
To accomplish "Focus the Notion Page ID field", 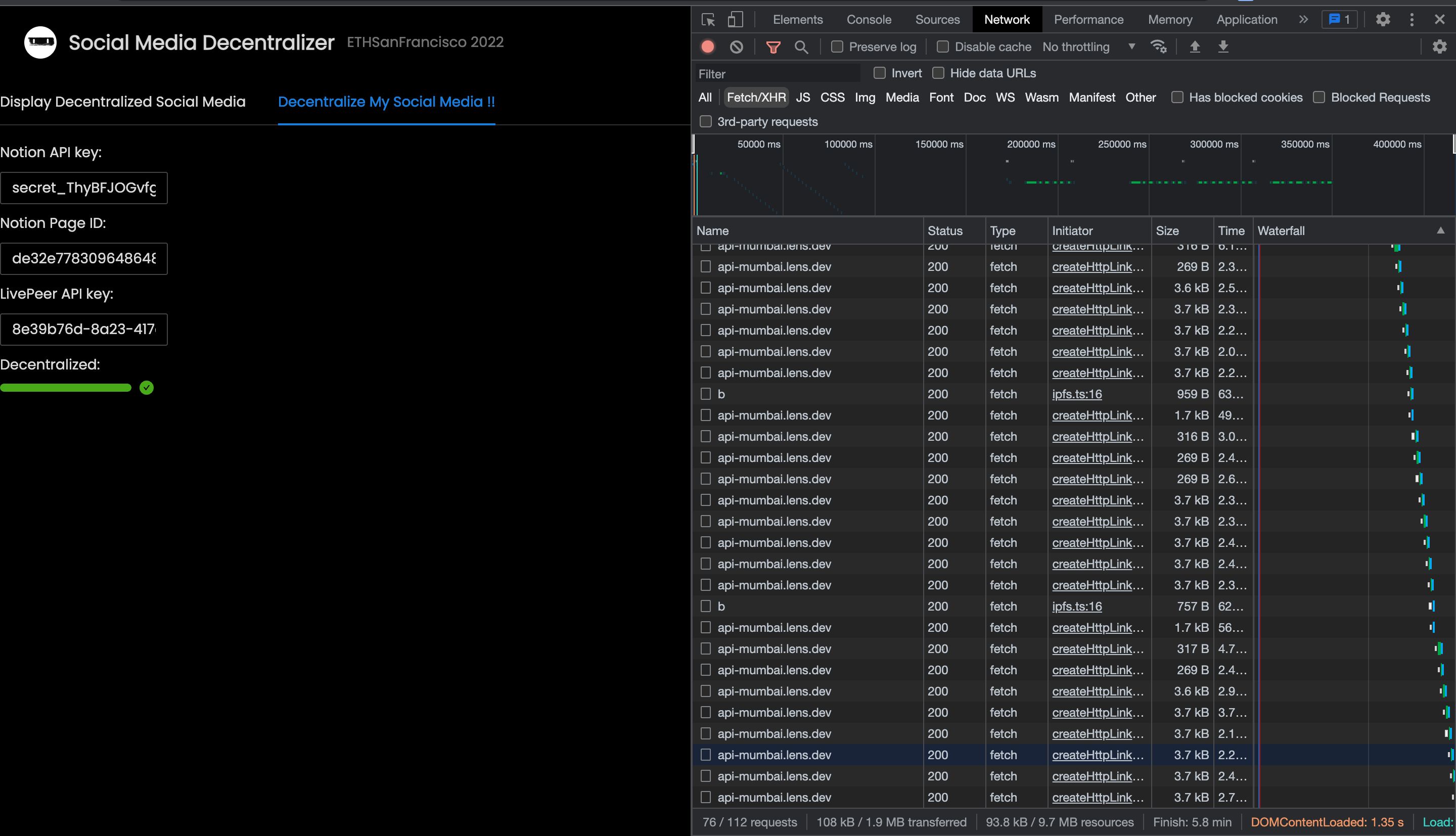I will coord(84,258).
